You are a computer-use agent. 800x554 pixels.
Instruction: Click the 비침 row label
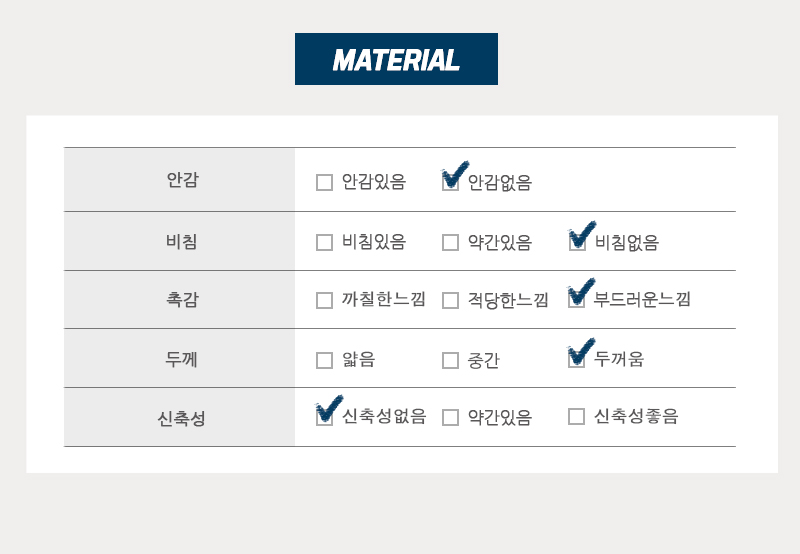click(182, 241)
